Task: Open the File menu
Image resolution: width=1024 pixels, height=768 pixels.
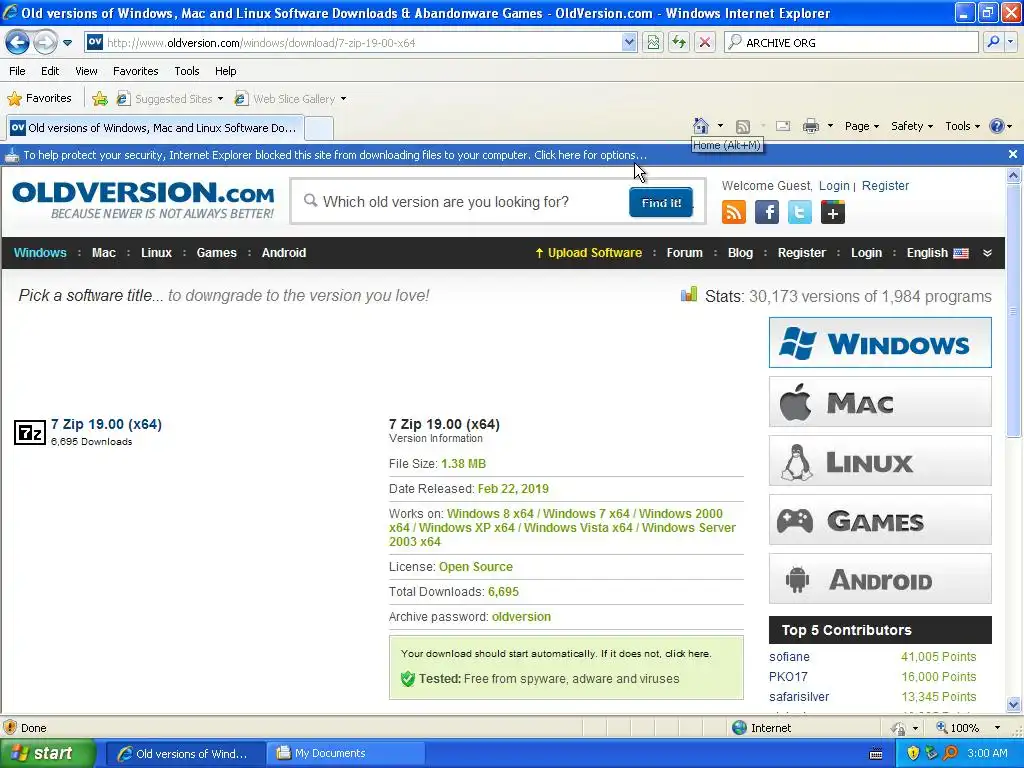Action: [x=18, y=71]
